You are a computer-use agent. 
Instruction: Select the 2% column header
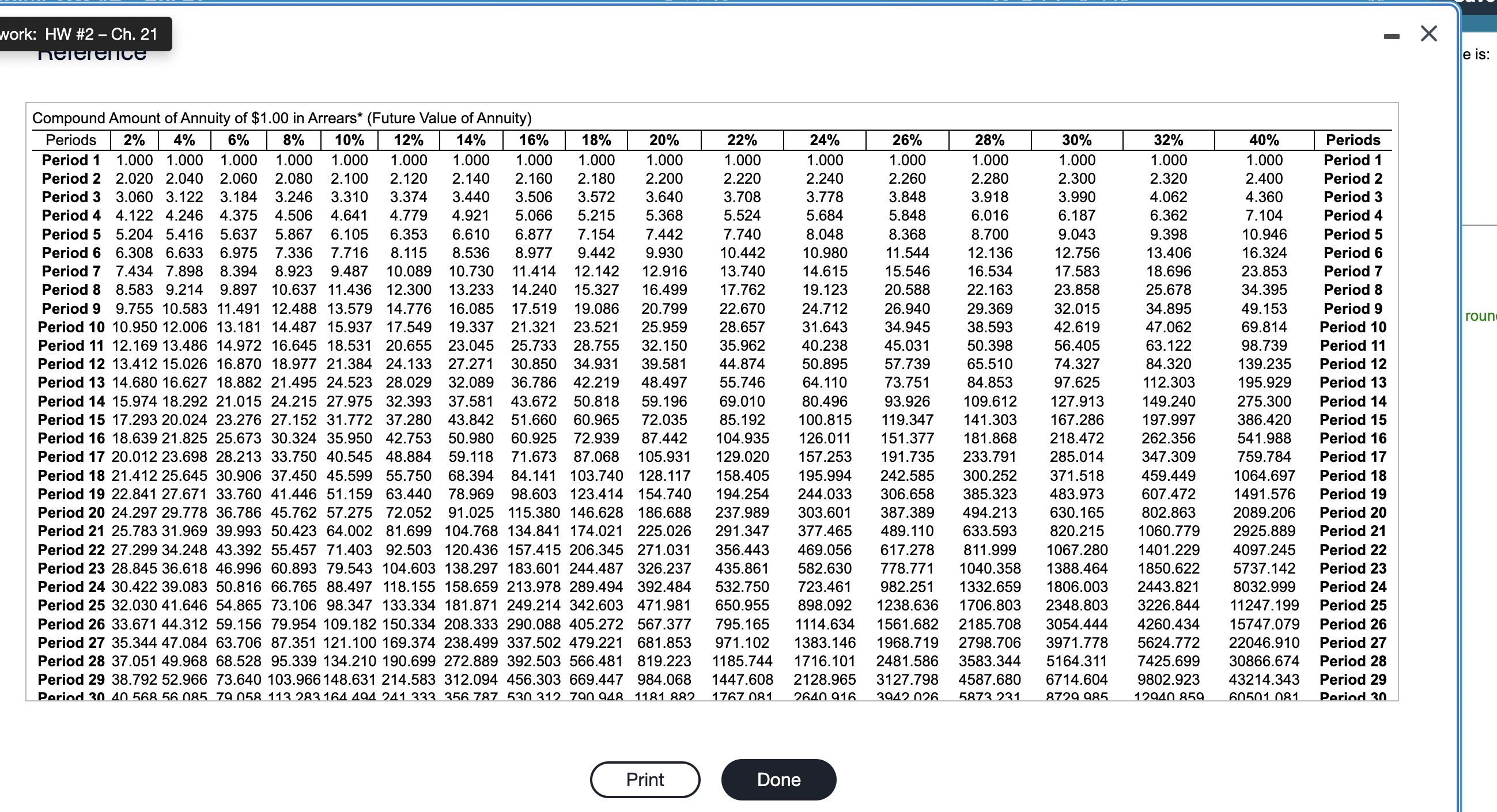coord(134,139)
